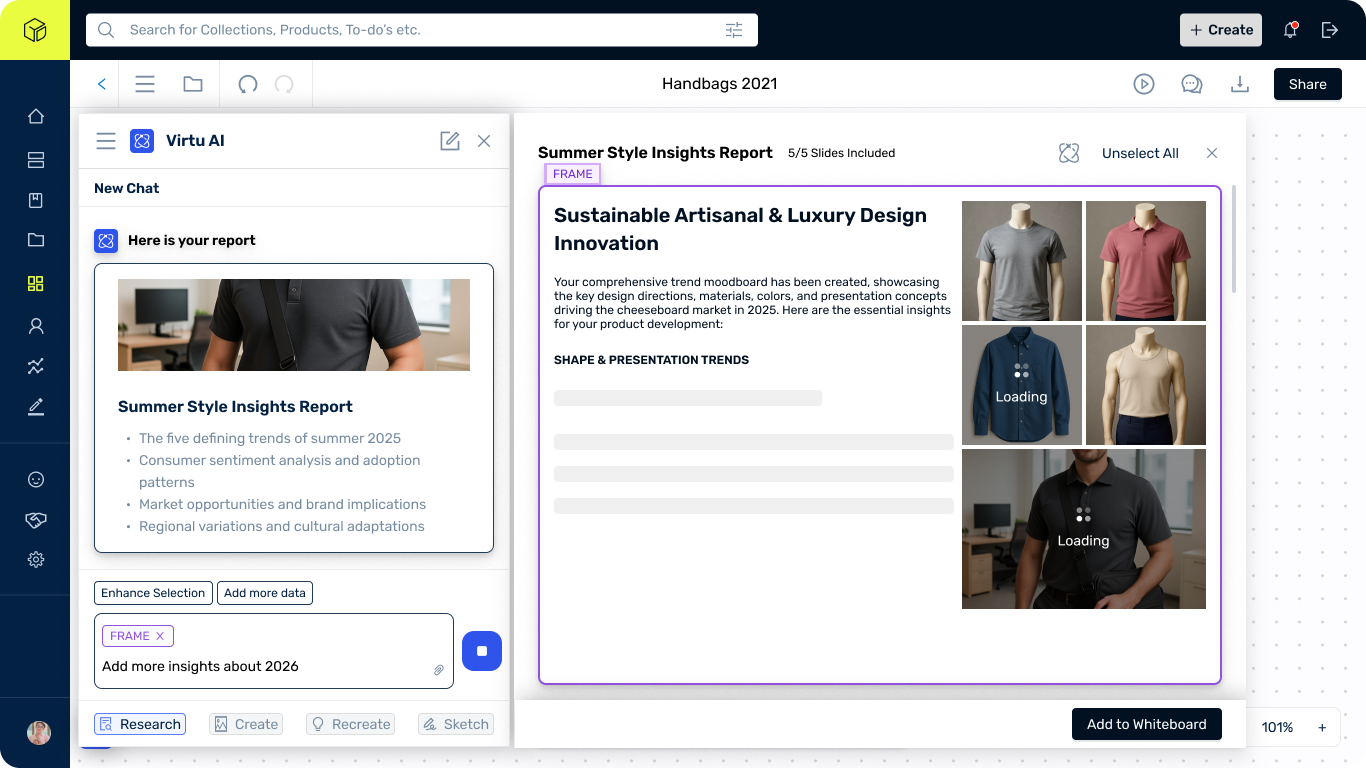Select the analytics trends icon in sidebar
The image size is (1366, 768).
[x=35, y=366]
